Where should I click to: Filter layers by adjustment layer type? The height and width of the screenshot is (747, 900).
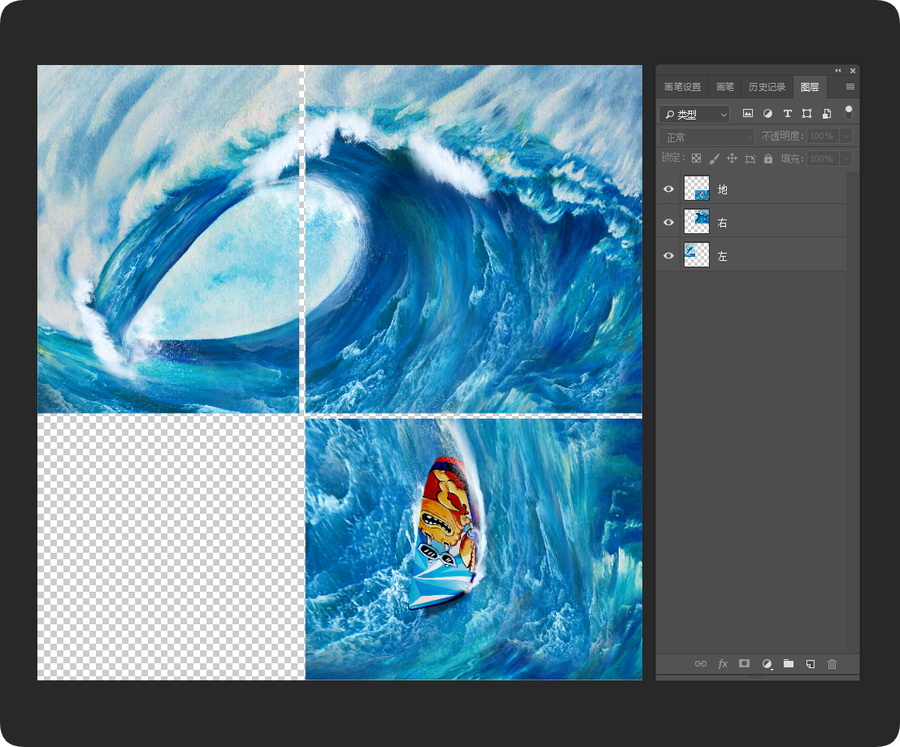(767, 114)
